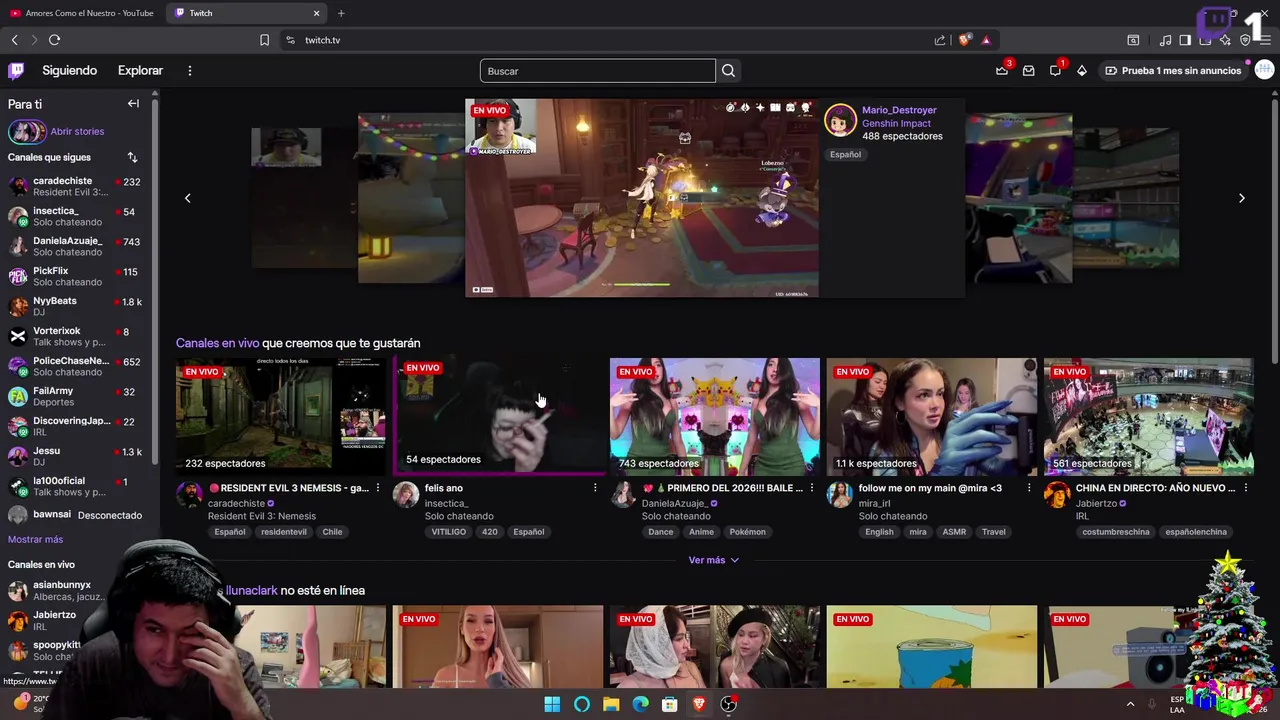
Task: Click the Pokémon tag on DanielaAzuaje_ card
Action: [747, 532]
